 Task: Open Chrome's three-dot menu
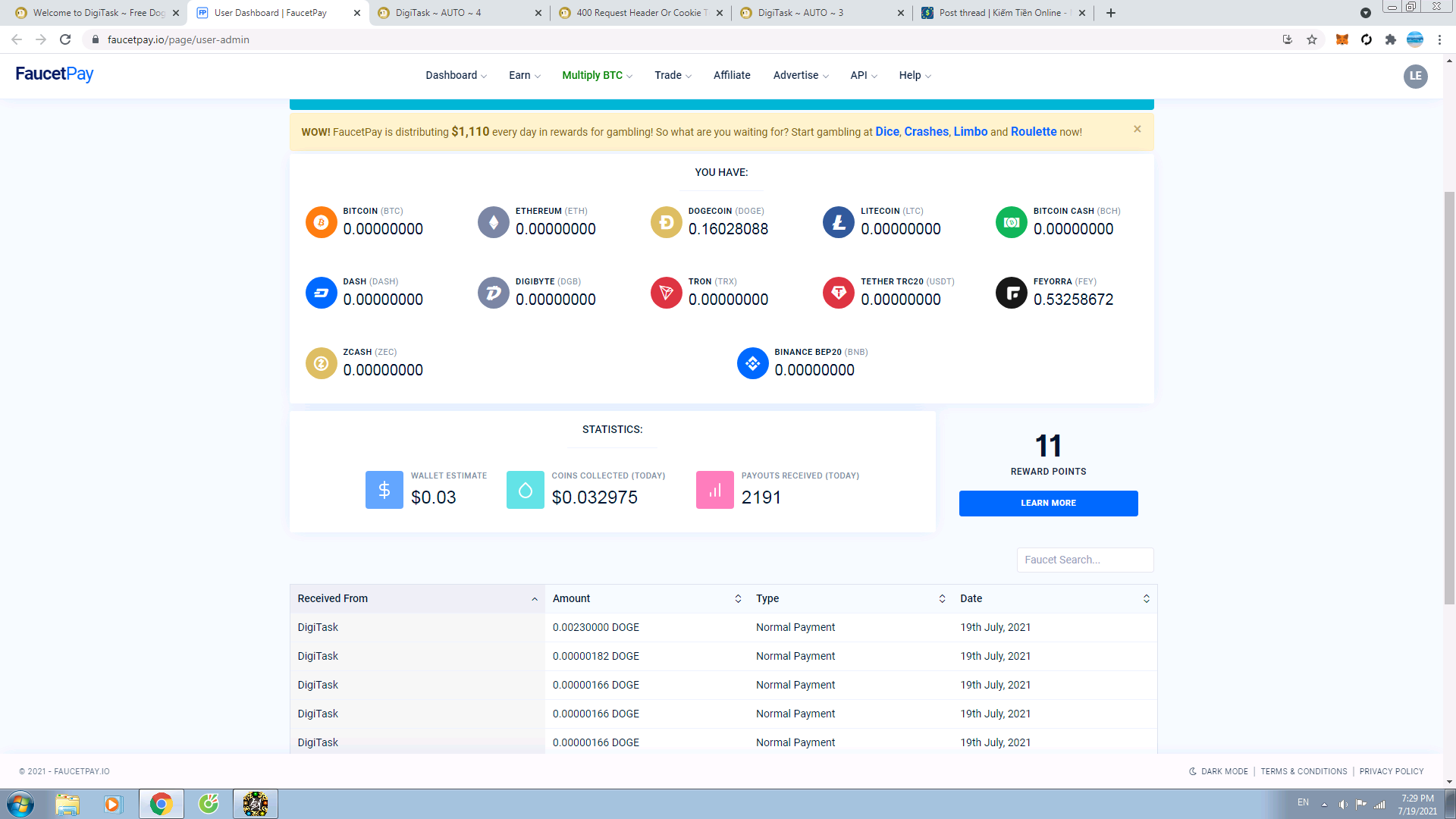click(1439, 39)
